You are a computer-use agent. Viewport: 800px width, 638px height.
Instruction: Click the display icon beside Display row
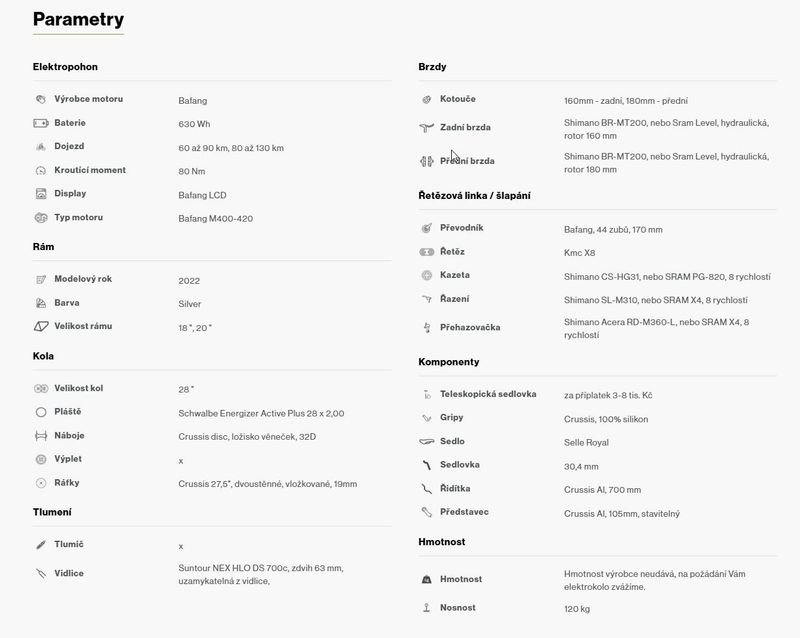tap(41, 194)
